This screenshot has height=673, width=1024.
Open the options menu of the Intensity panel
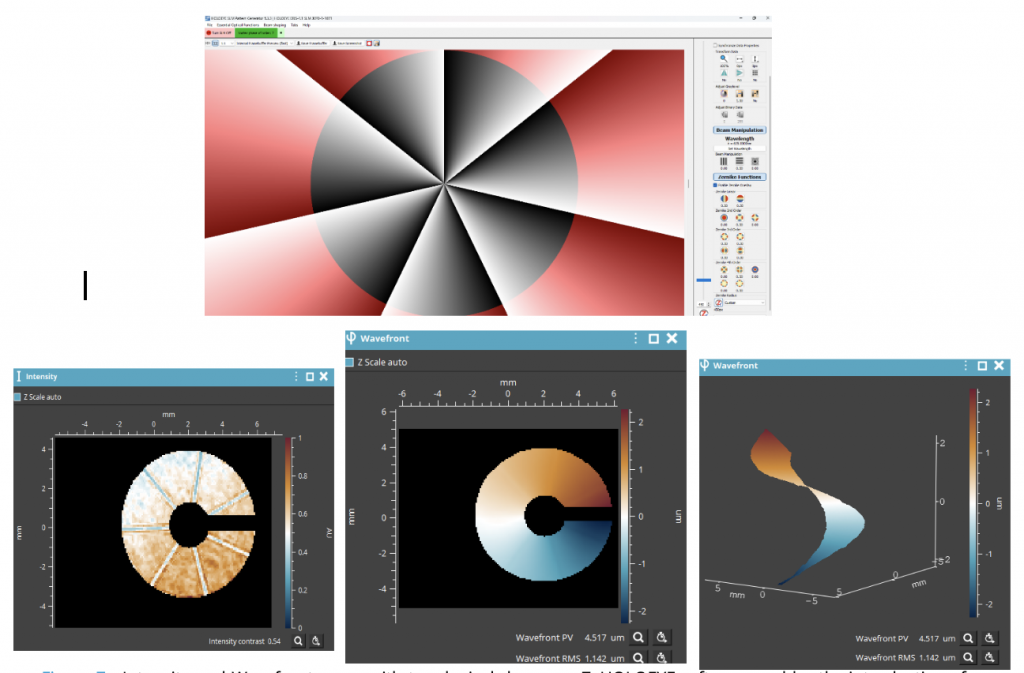[296, 377]
